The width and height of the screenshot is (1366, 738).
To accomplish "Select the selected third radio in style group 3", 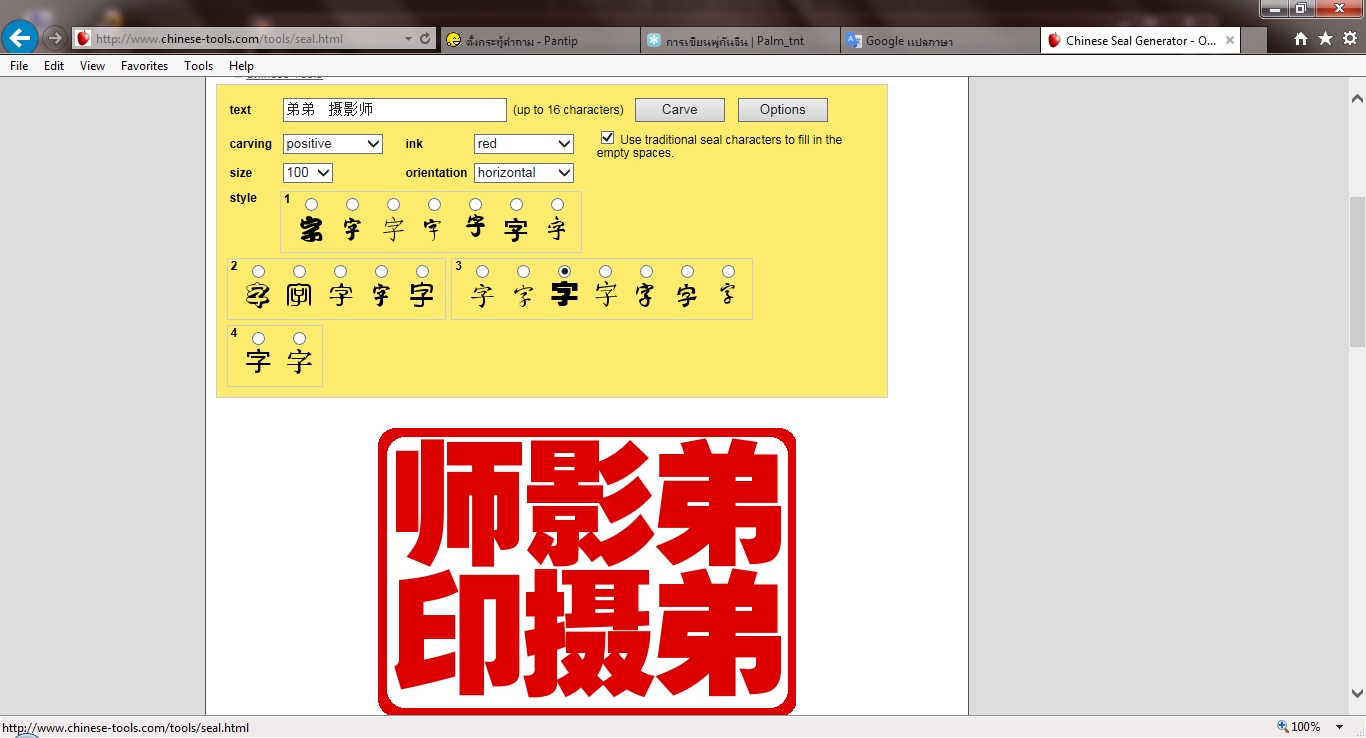I will coord(565,271).
